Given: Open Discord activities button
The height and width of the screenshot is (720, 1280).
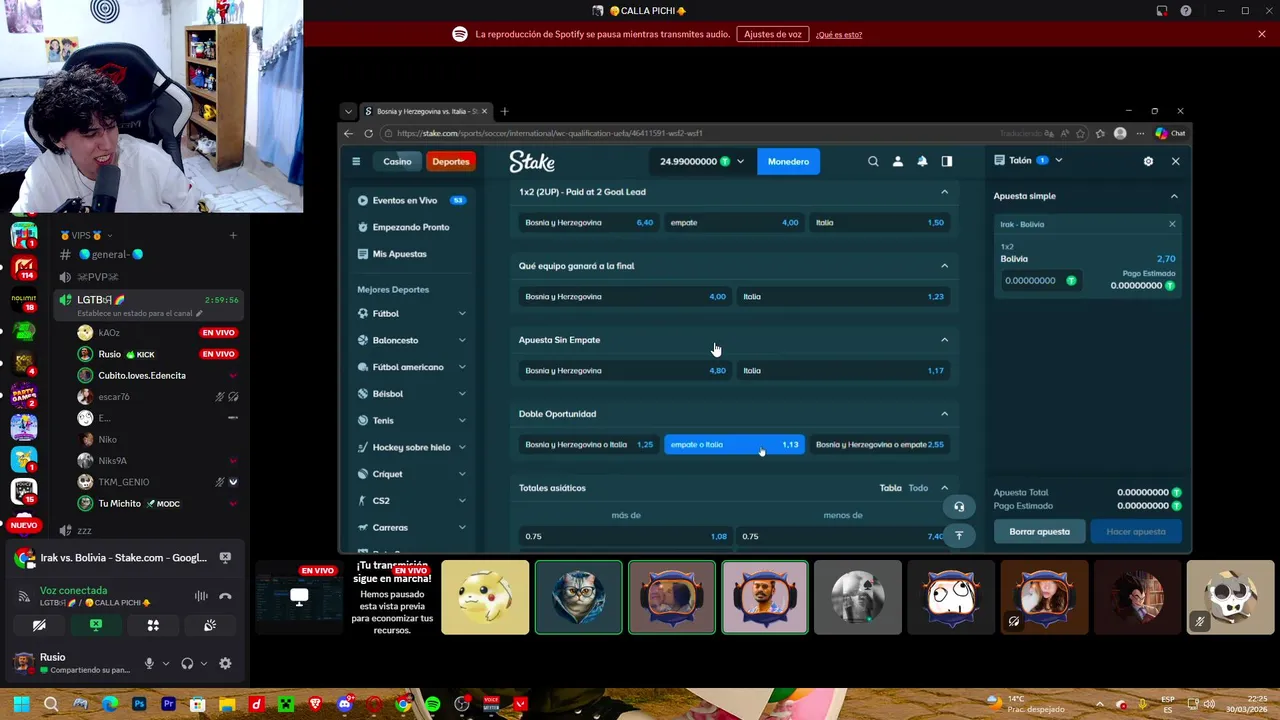Looking at the screenshot, I should coord(153,625).
